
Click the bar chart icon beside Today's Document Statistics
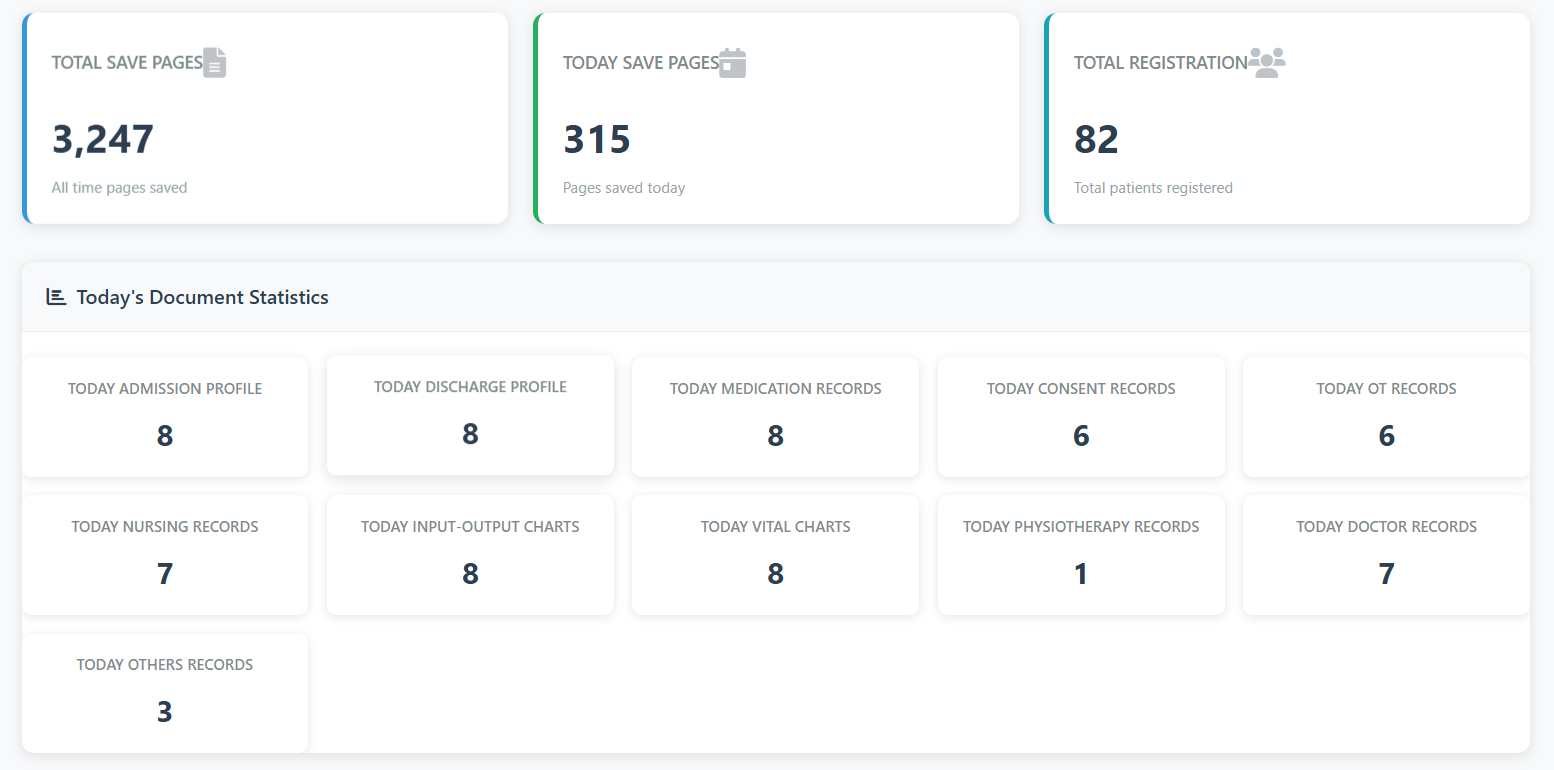pos(57,296)
